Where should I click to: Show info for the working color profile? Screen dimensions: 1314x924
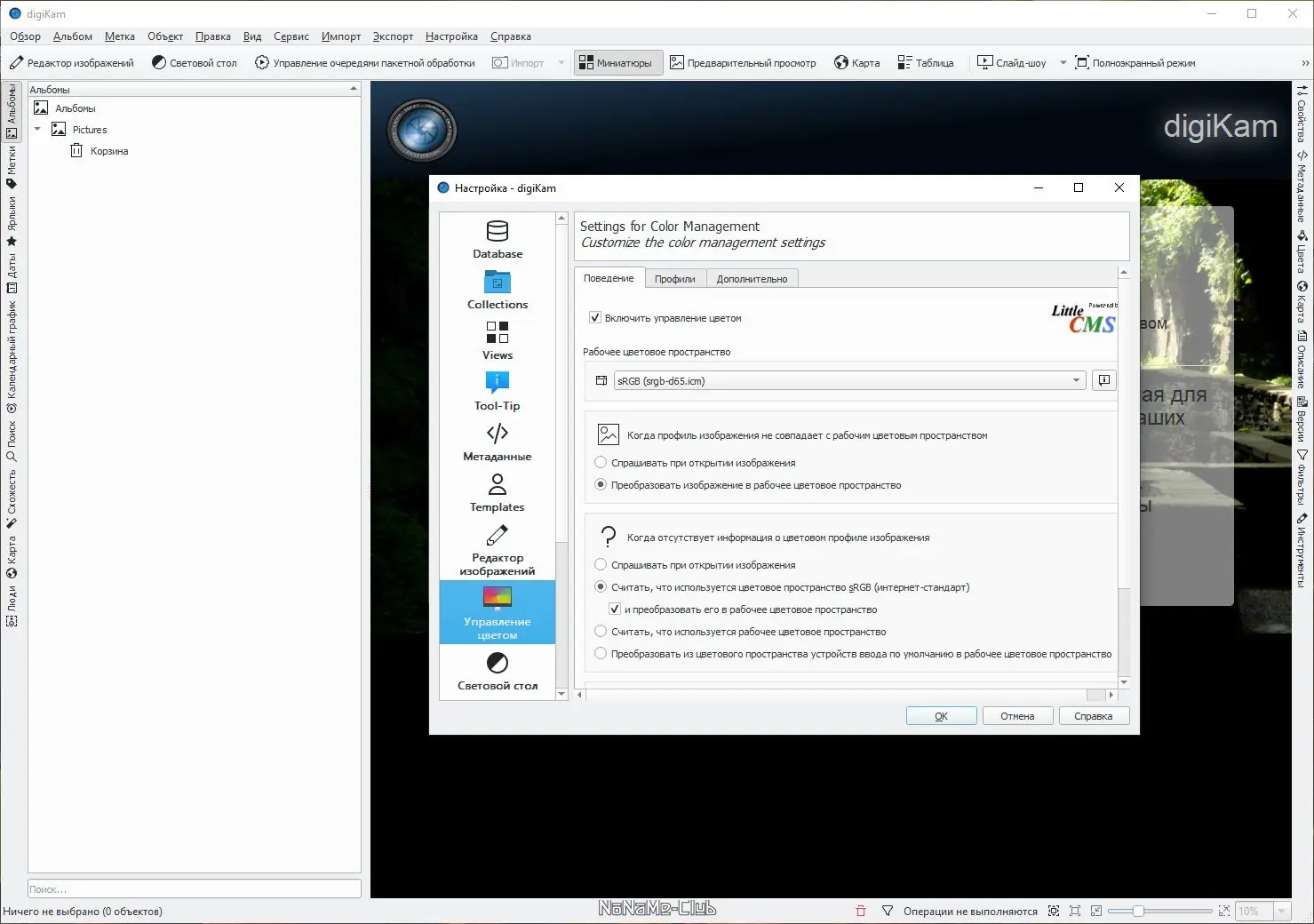(x=1104, y=380)
